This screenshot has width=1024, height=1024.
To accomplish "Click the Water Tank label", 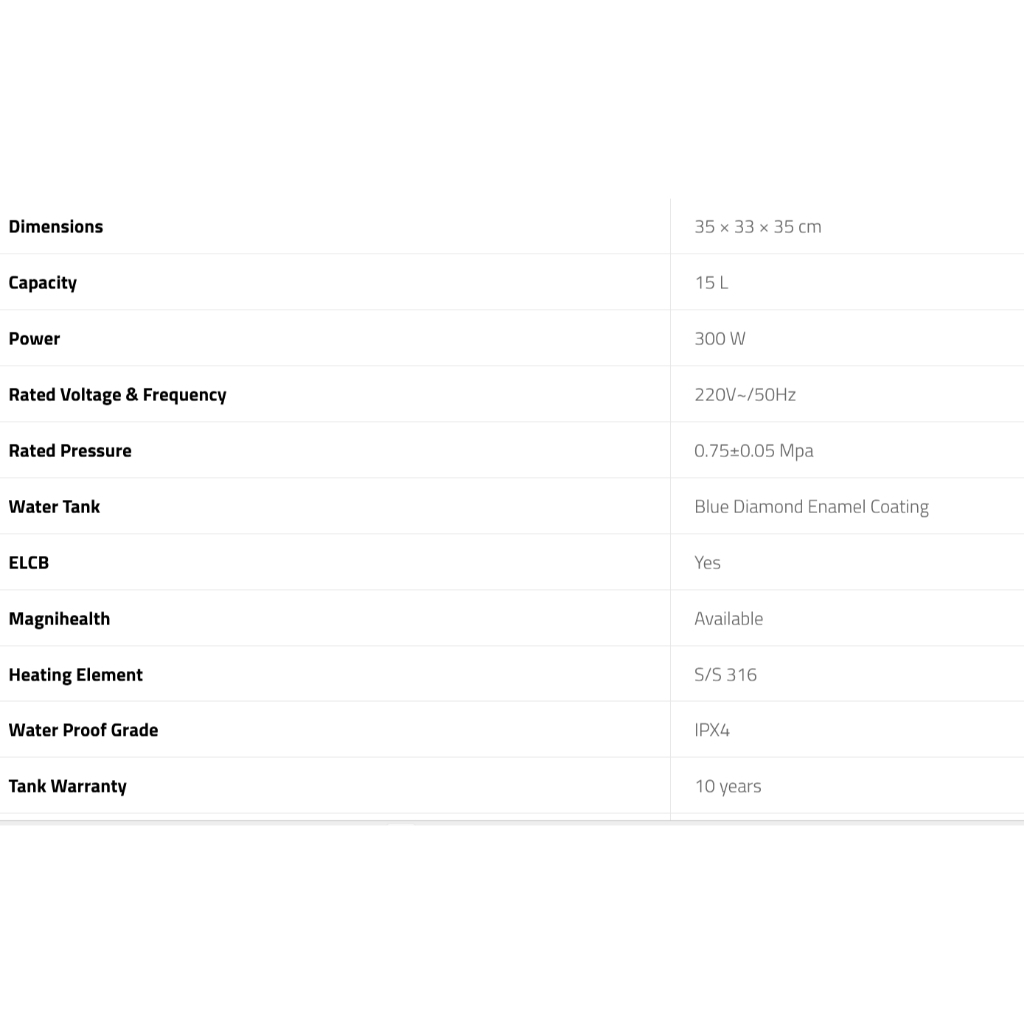I will point(54,507).
